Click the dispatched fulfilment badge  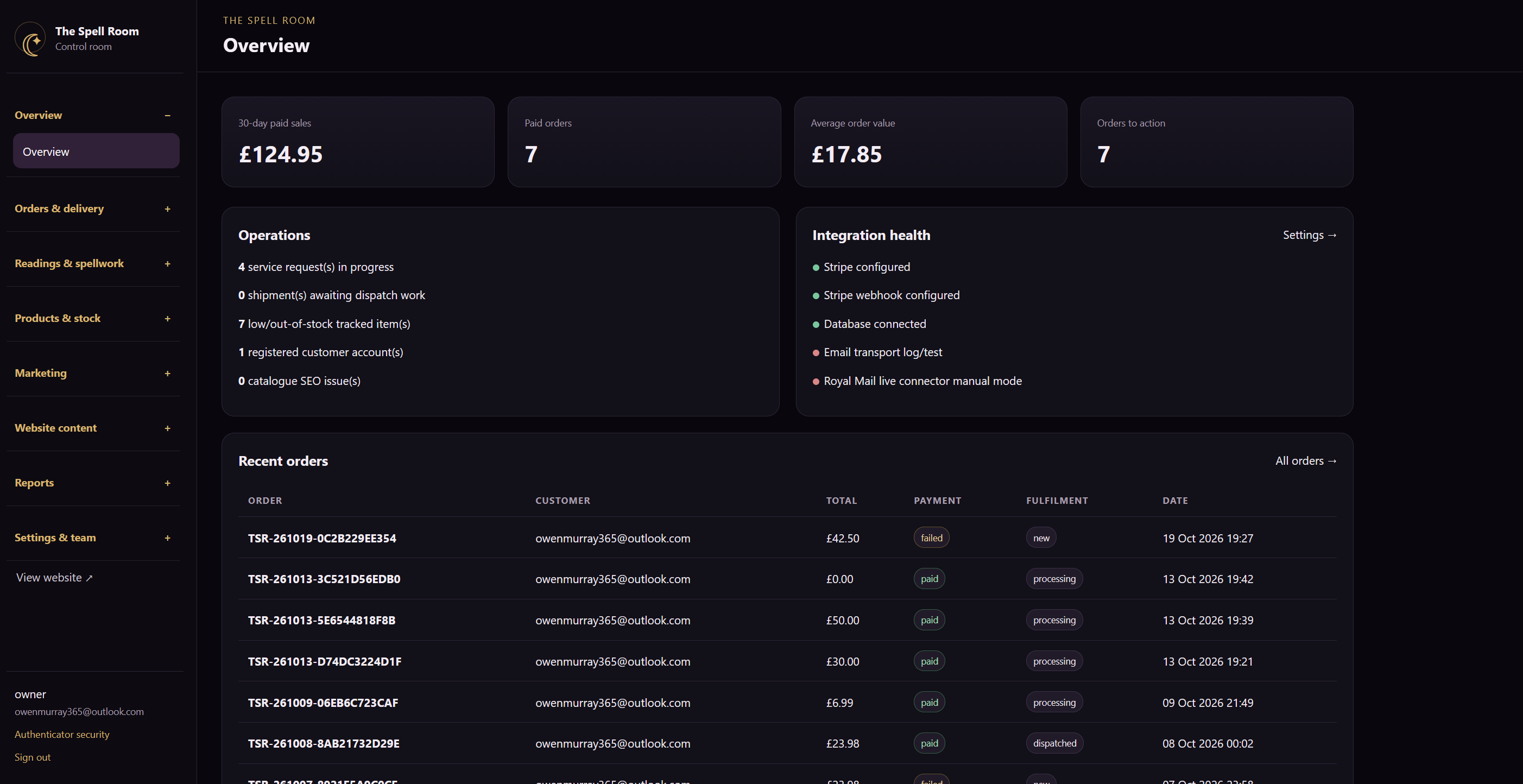(x=1054, y=743)
